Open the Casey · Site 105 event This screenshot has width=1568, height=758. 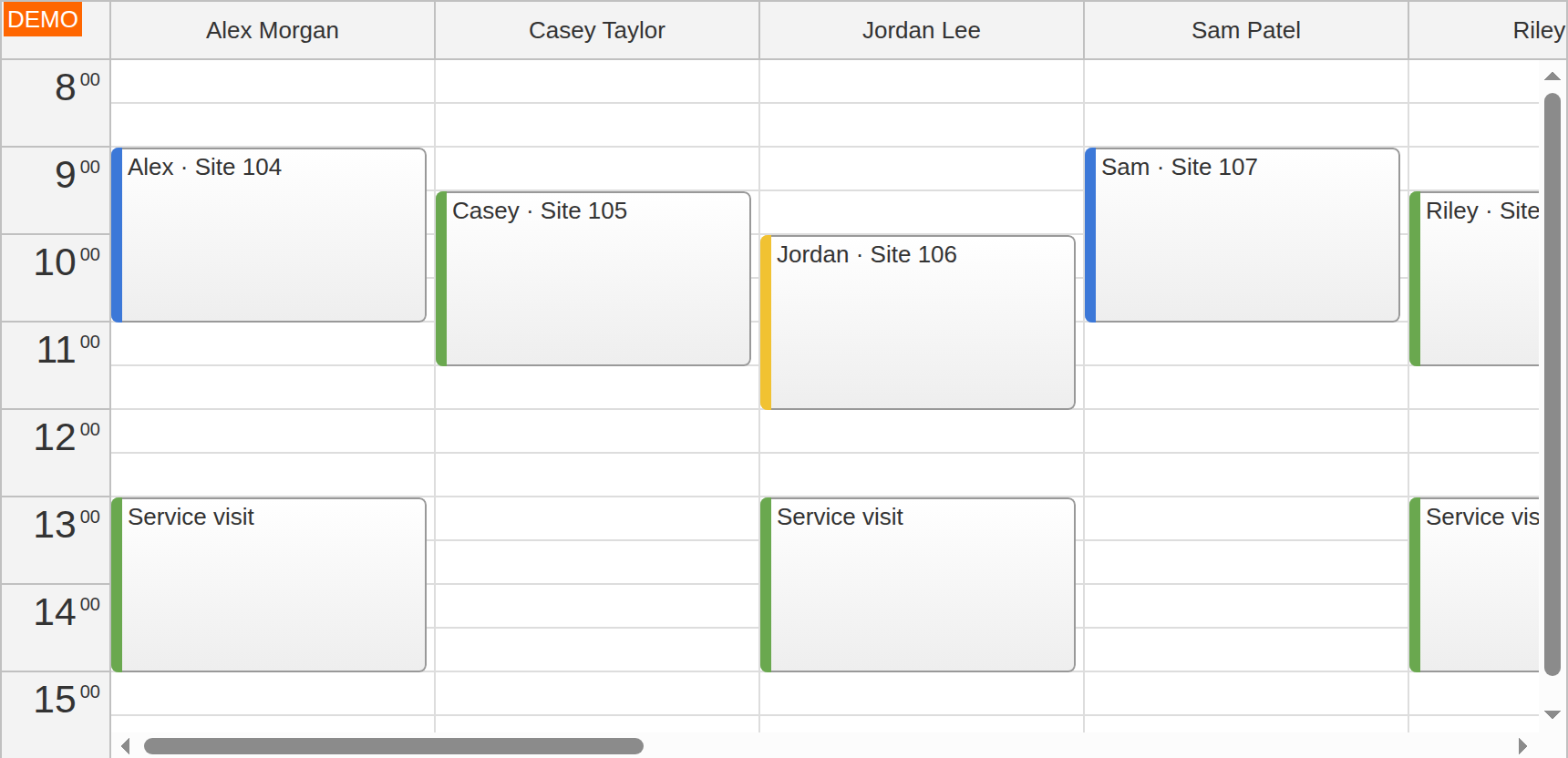tap(593, 279)
